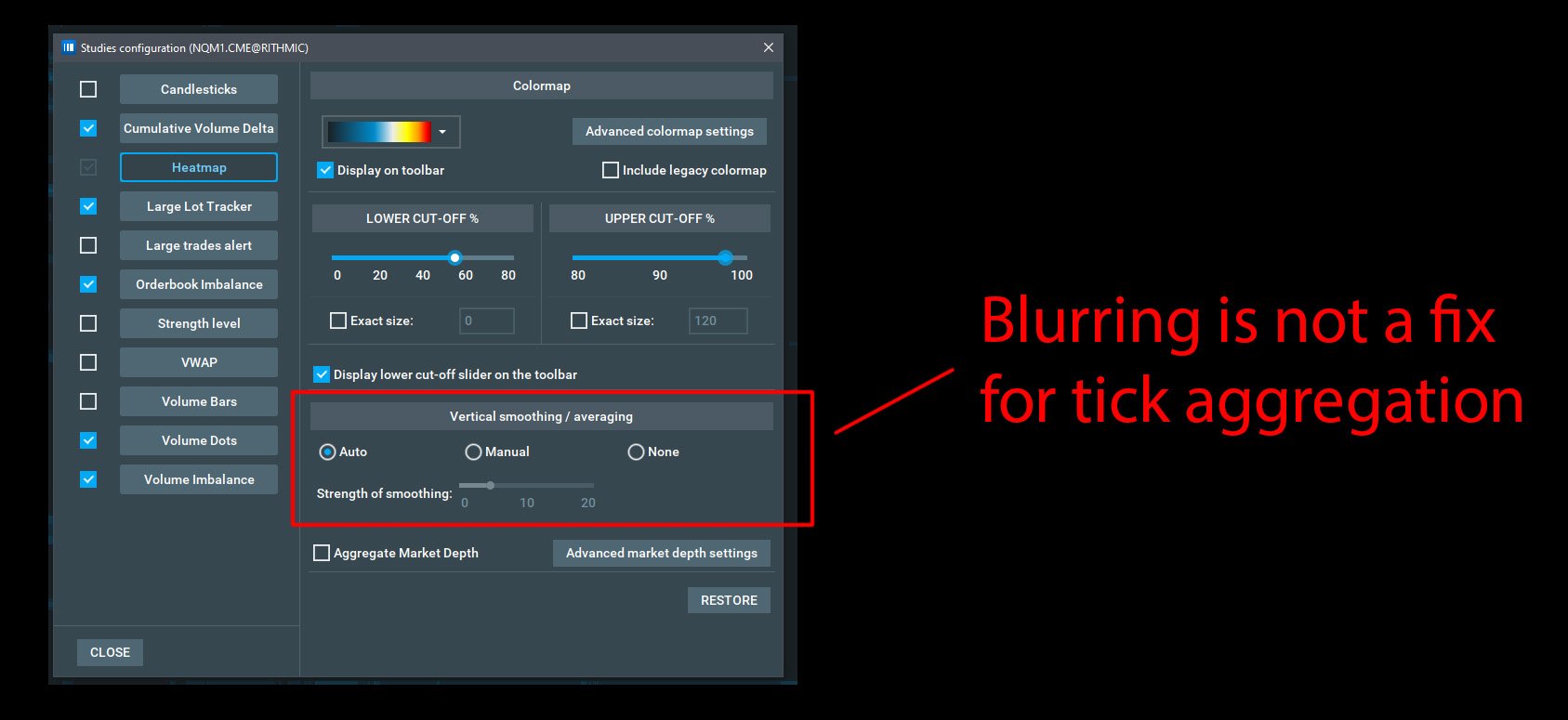The image size is (1568, 720).
Task: Click the upper cut-off Exact size field
Action: pos(718,321)
